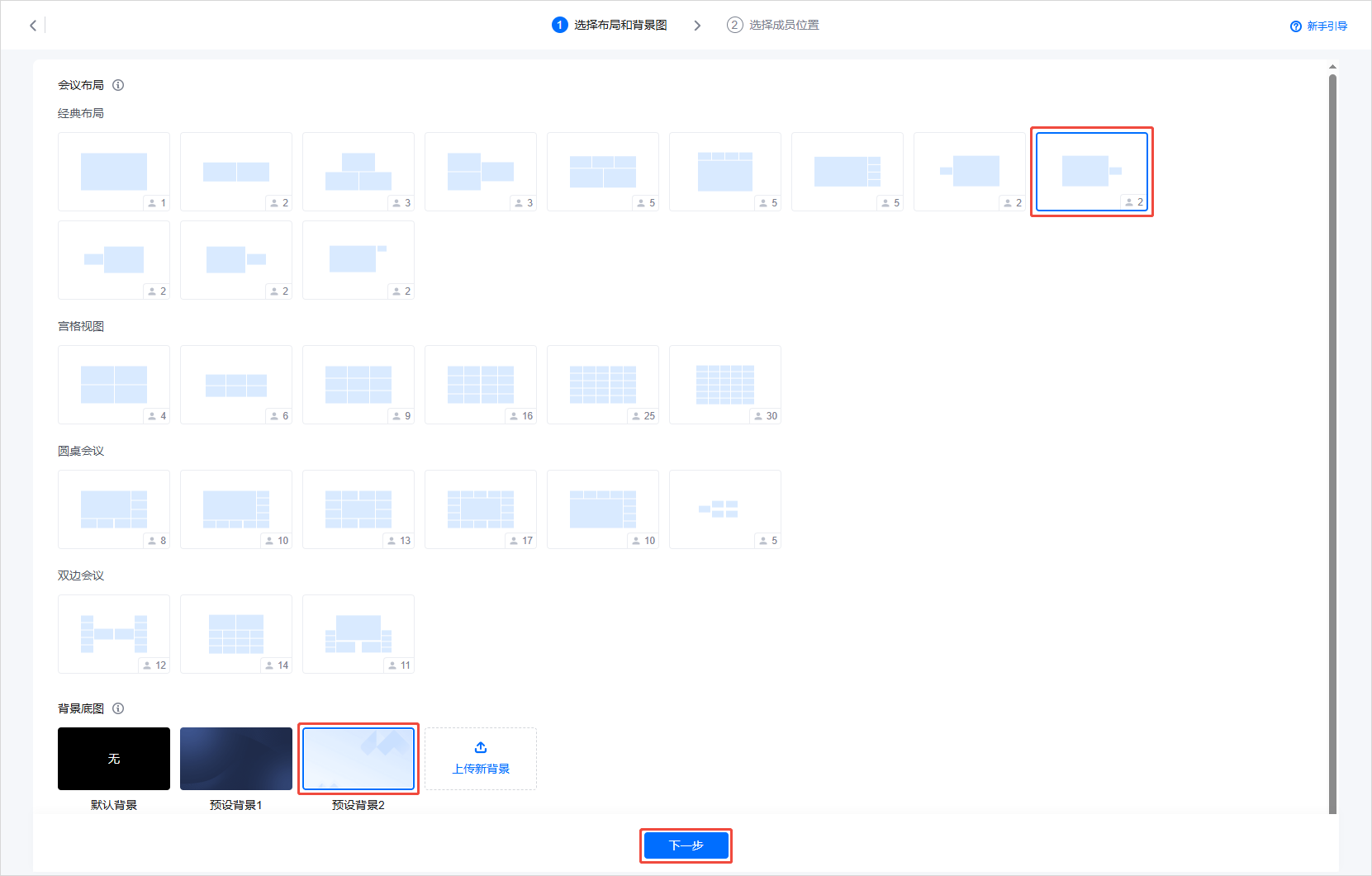Select the 30-person grid view
1372x876 pixels.
725,385
